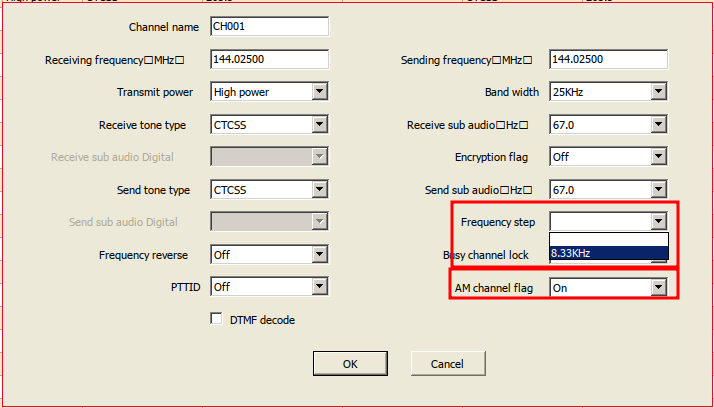Click the Channel name input field
Screen dimensions: 714x408
click(x=269, y=27)
